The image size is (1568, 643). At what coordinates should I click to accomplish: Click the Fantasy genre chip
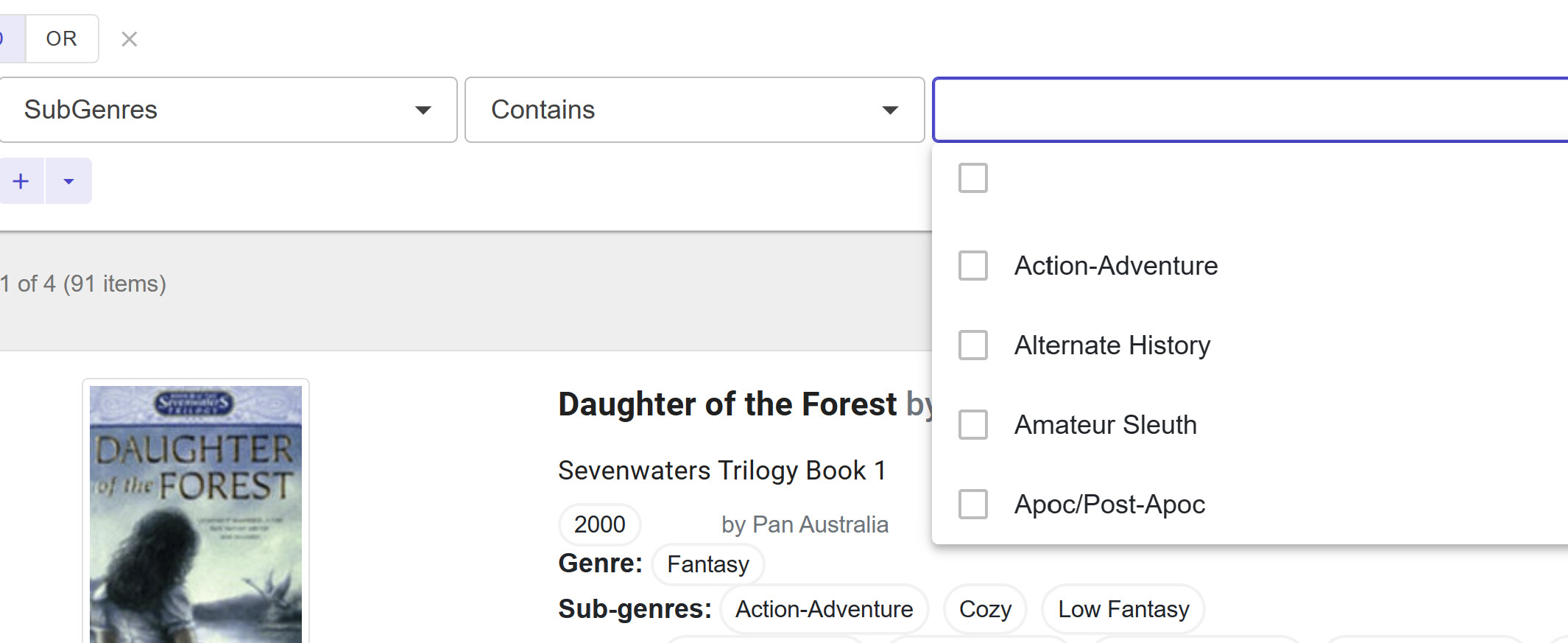[707, 564]
